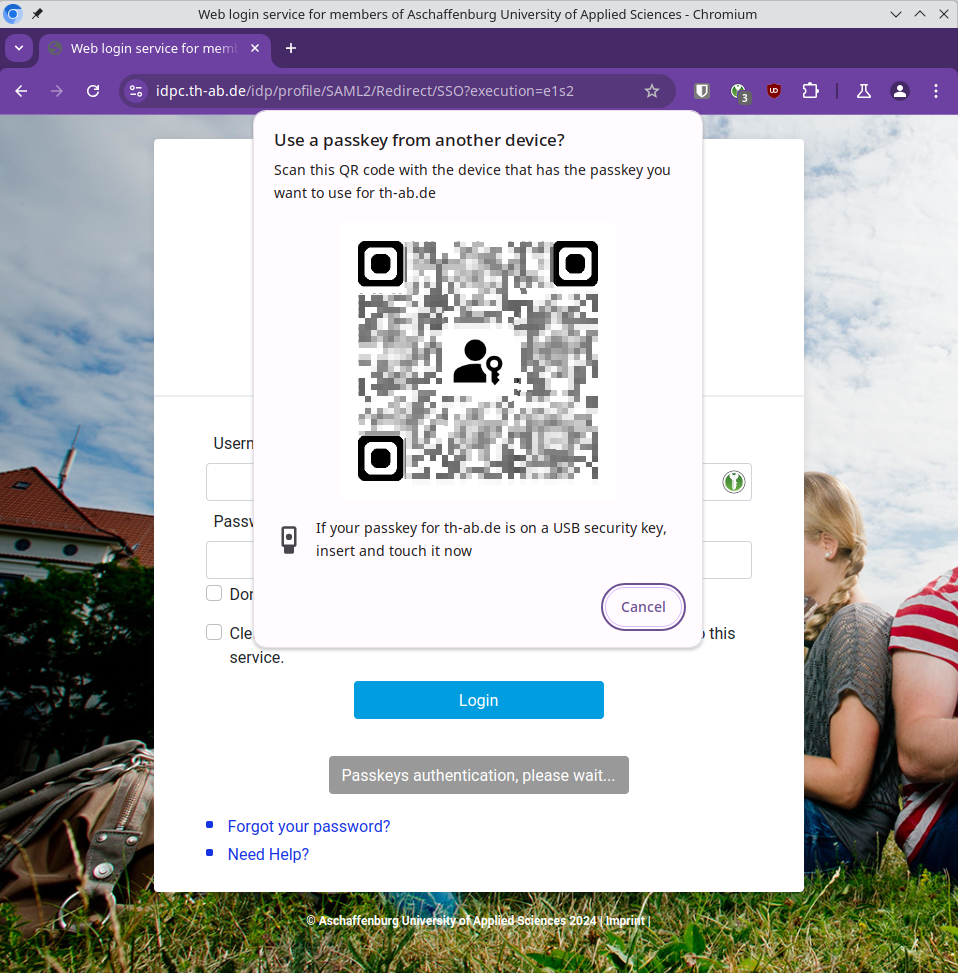Image resolution: width=958 pixels, height=973 pixels.
Task: Open Chrome Labs flask icon
Action: click(864, 91)
